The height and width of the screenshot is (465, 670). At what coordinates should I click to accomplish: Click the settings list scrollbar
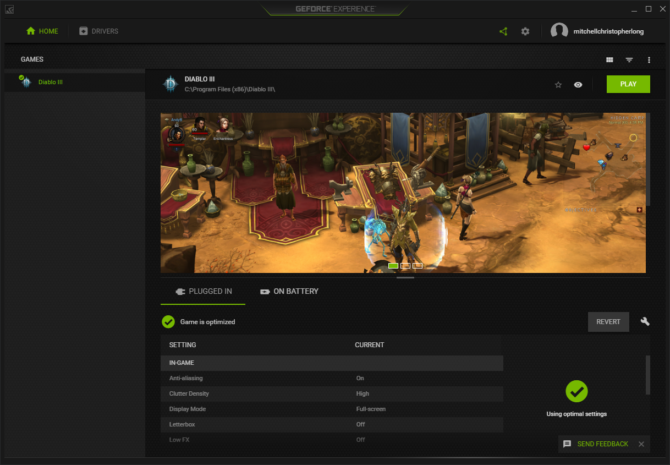coord(648,375)
